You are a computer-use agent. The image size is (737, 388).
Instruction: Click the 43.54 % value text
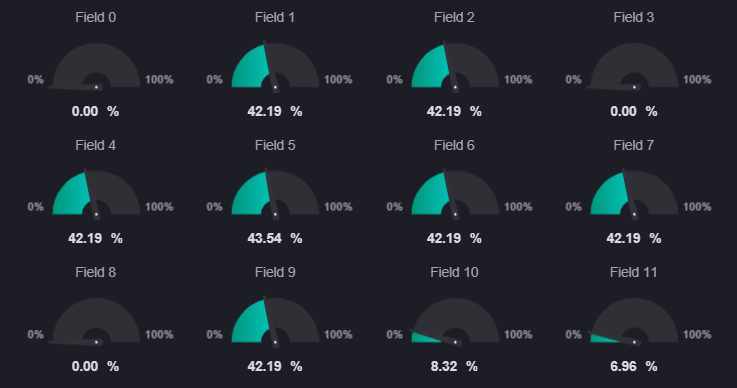[275, 238]
